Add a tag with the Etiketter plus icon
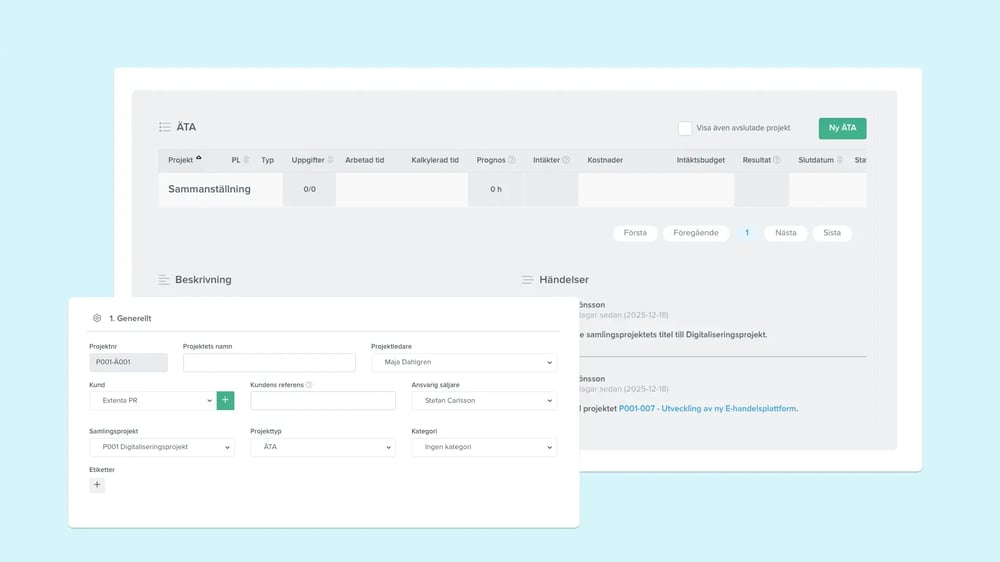The width and height of the screenshot is (1000, 562). click(x=97, y=485)
